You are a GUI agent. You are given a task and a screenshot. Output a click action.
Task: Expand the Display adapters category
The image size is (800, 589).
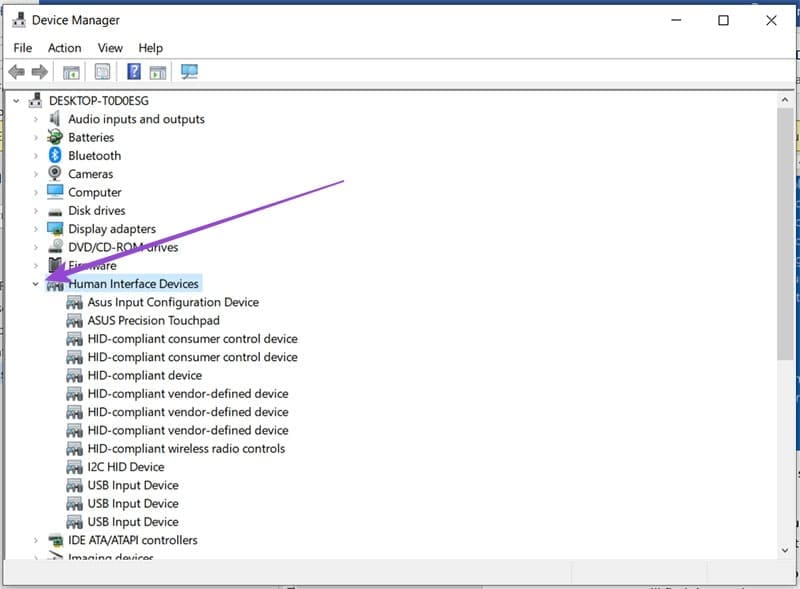coord(37,228)
